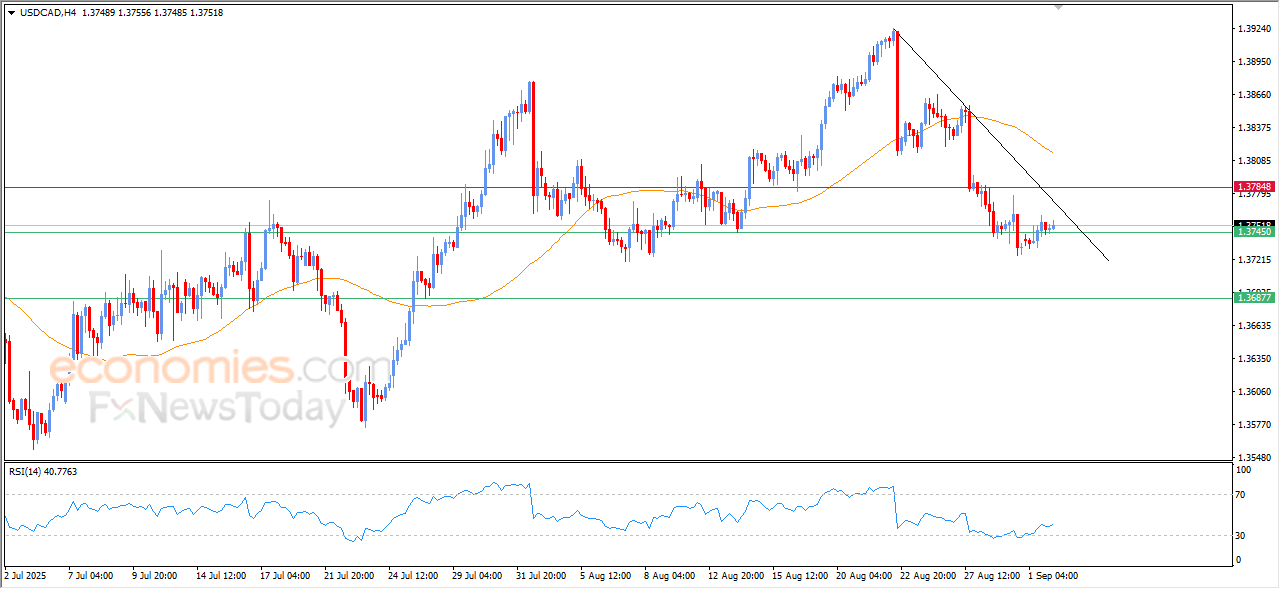1280x589 pixels.
Task: Click the 27 Aug 12:00 time label
Action: tap(990, 576)
